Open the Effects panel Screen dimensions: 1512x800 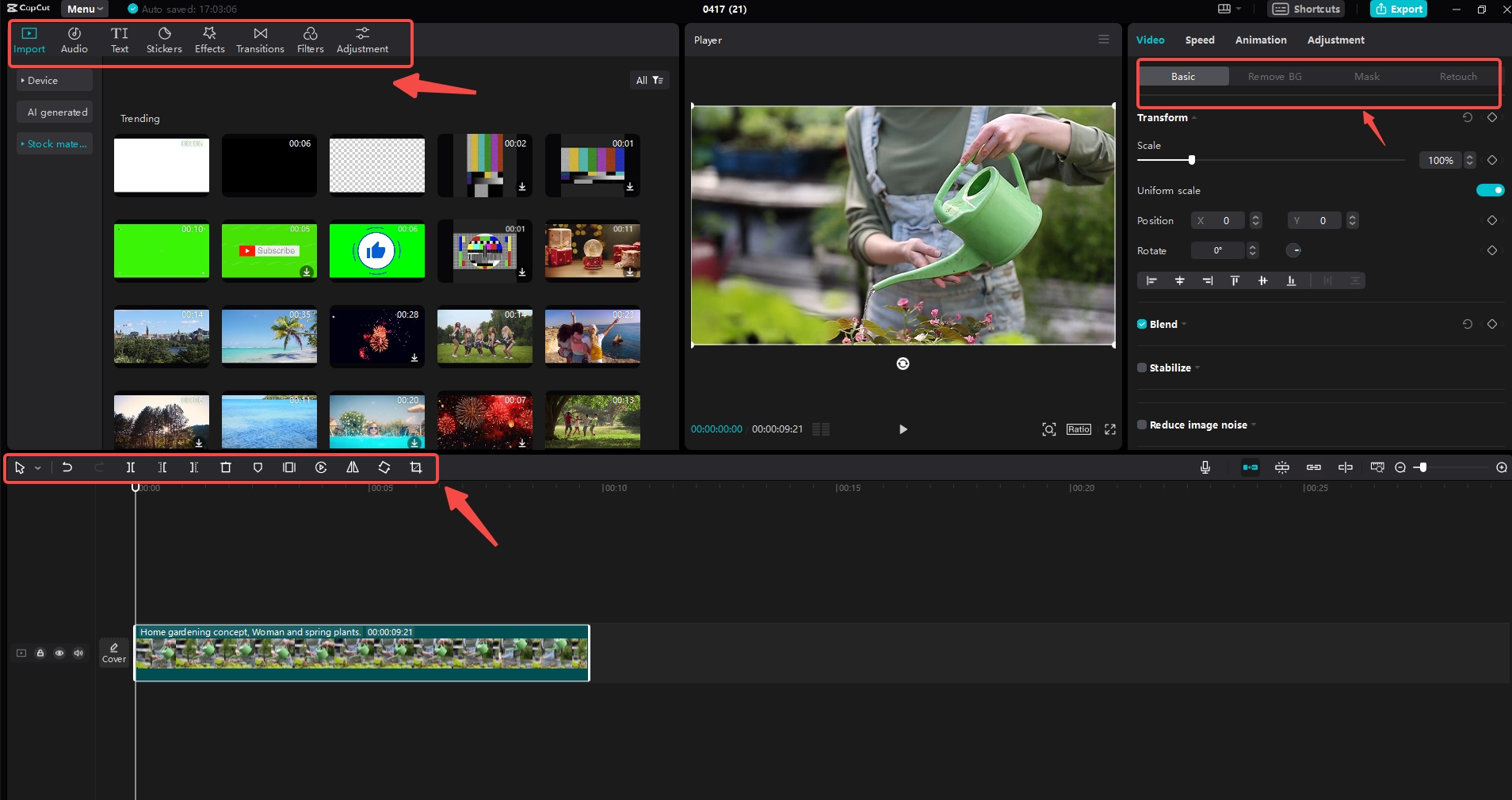[208, 40]
